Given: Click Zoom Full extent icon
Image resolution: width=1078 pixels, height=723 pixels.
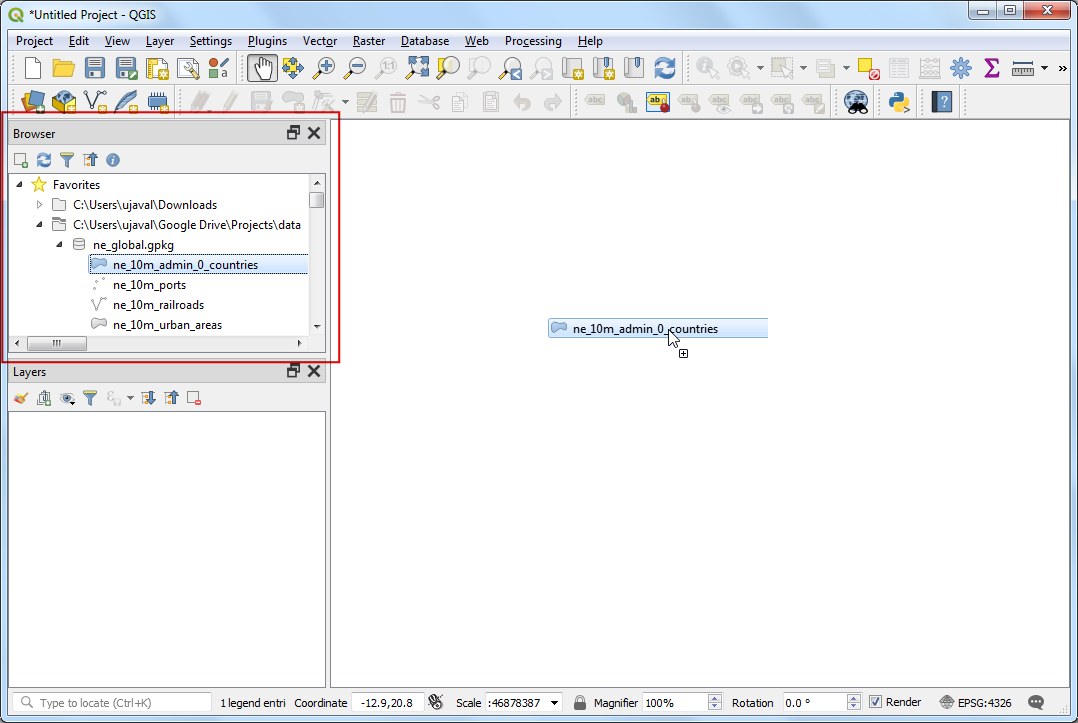Looking at the screenshot, I should point(417,68).
